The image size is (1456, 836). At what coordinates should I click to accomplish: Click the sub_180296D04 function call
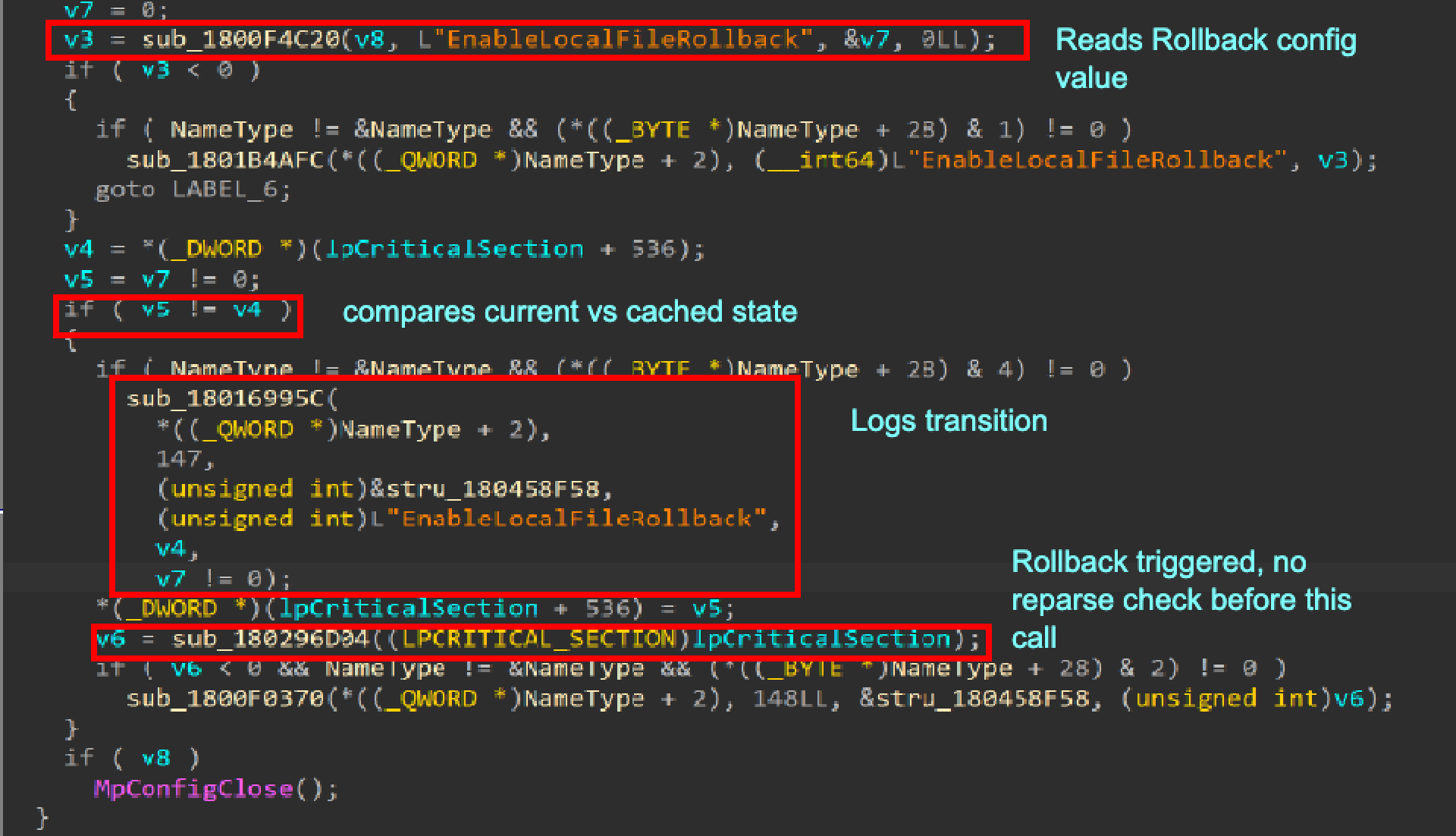(270, 640)
